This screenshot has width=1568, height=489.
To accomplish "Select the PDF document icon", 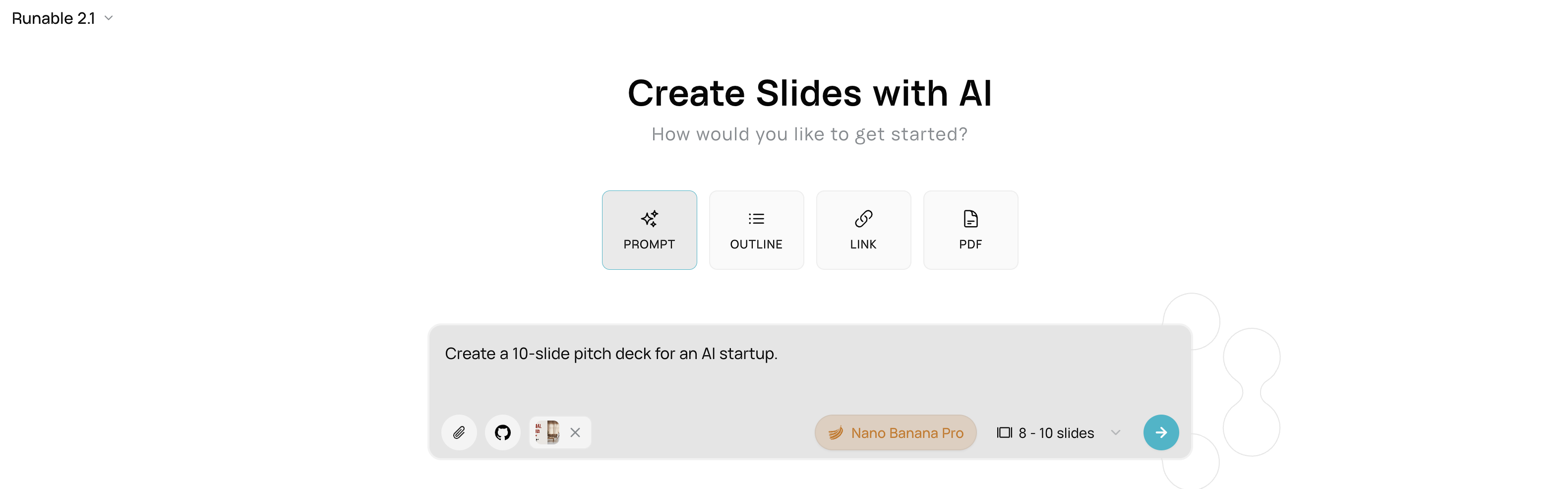I will click(970, 218).
